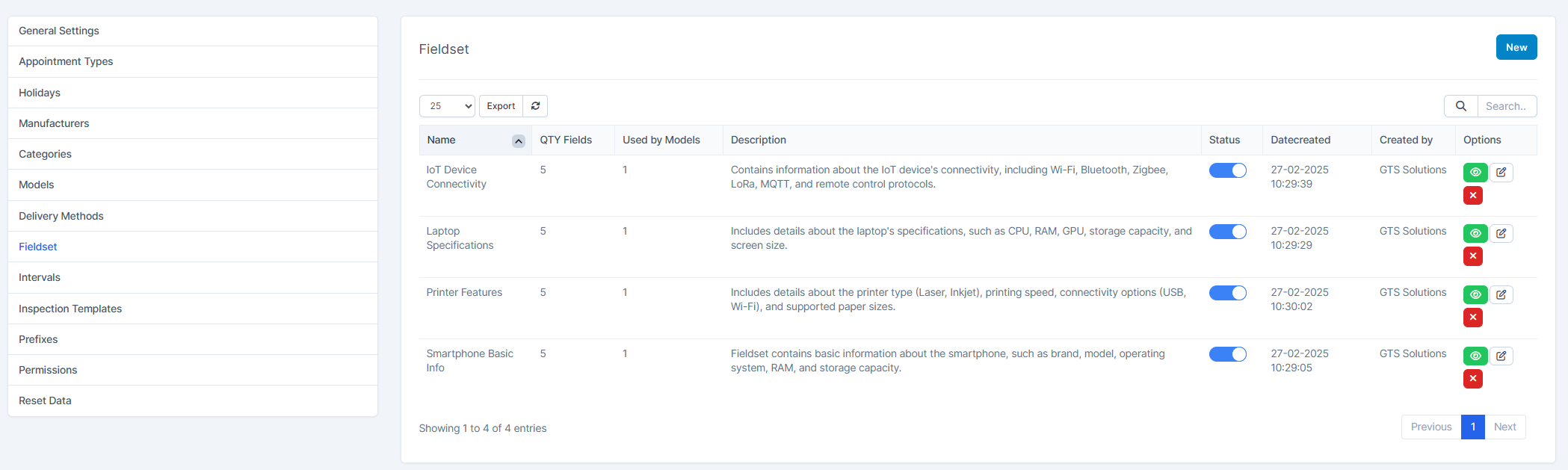Open the 25 entries-per-page dropdown
Screen dimensions: 1568x470
coord(447,106)
